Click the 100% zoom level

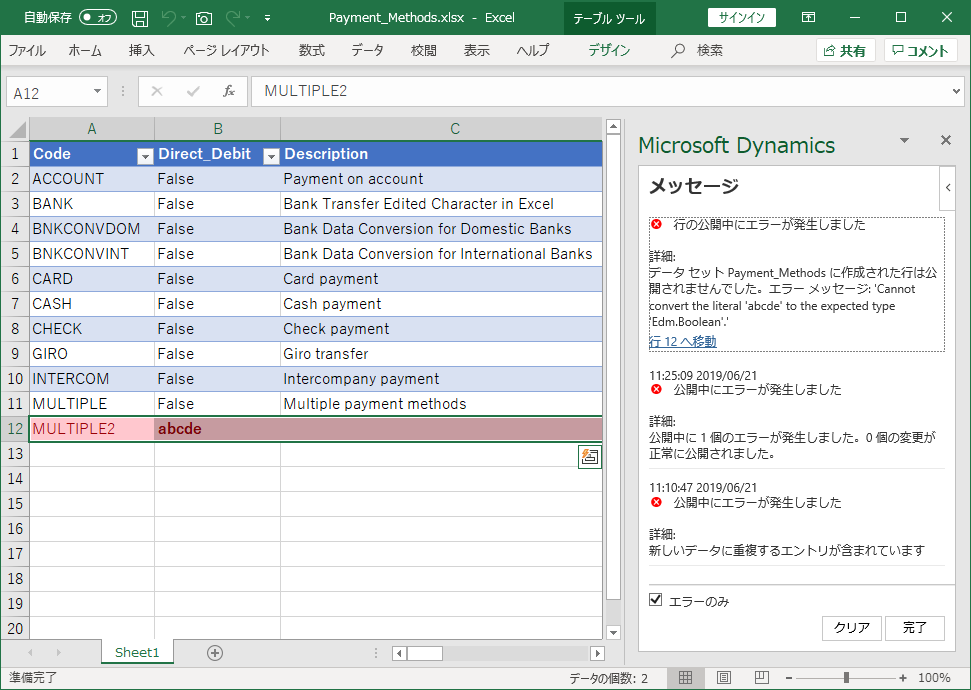(x=934, y=678)
